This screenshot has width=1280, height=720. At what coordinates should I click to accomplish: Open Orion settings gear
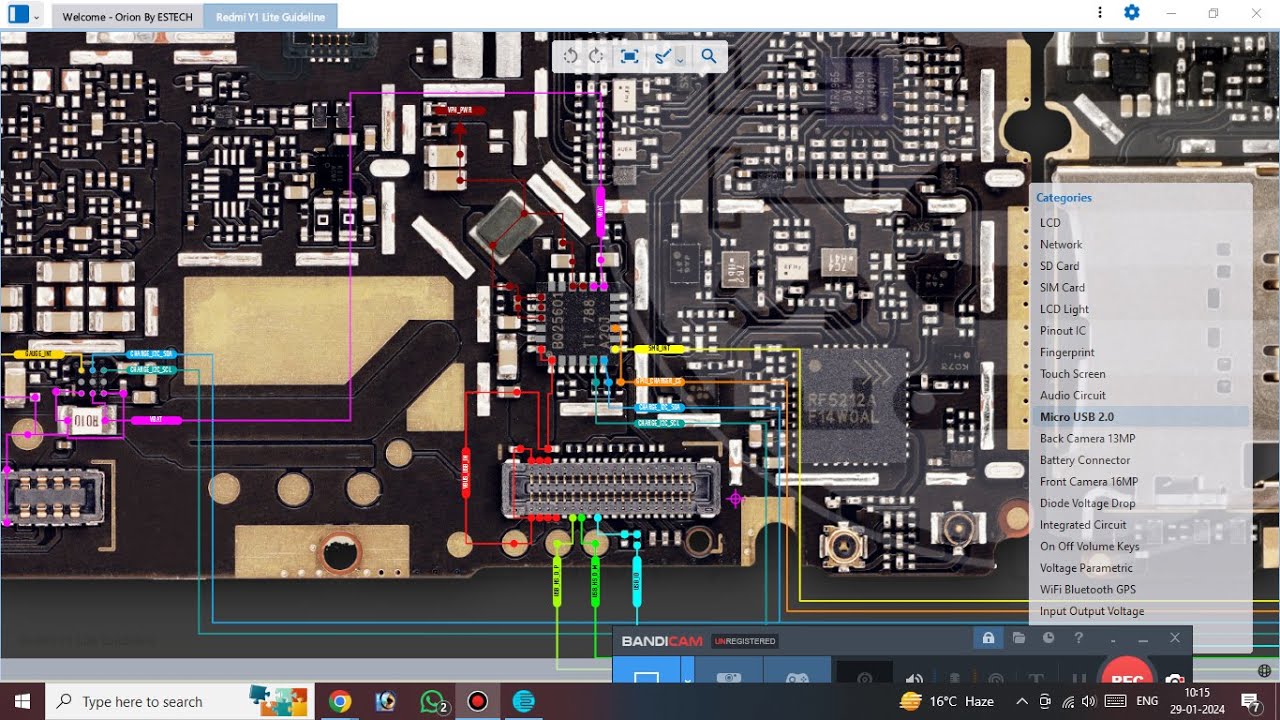point(1132,13)
